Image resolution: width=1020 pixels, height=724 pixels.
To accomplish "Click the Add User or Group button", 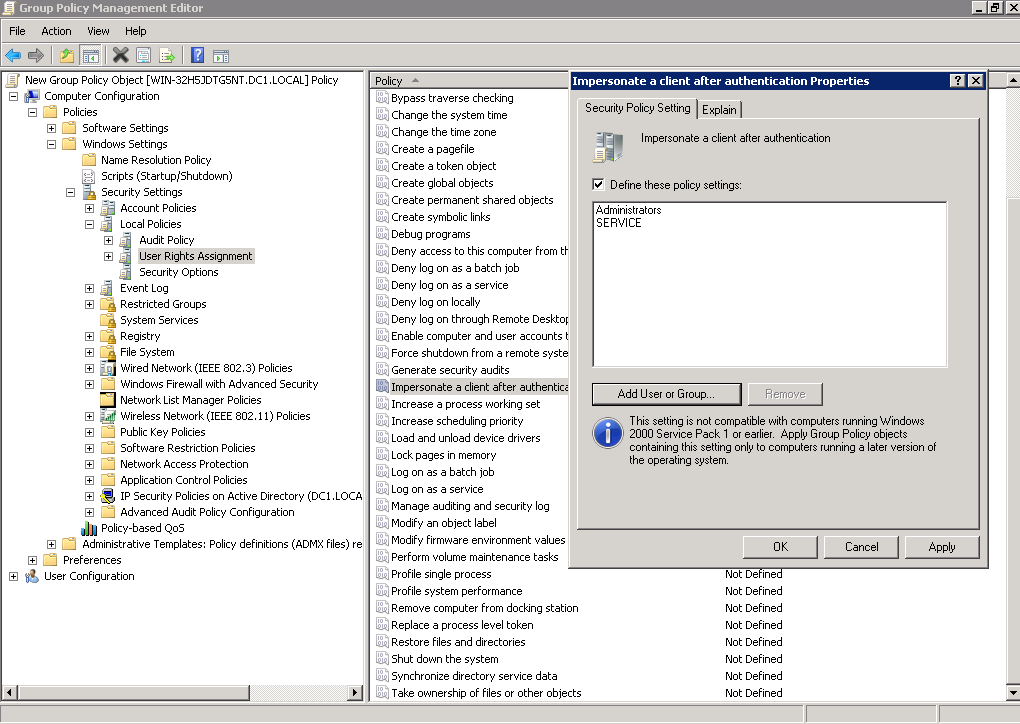I will coord(666,394).
